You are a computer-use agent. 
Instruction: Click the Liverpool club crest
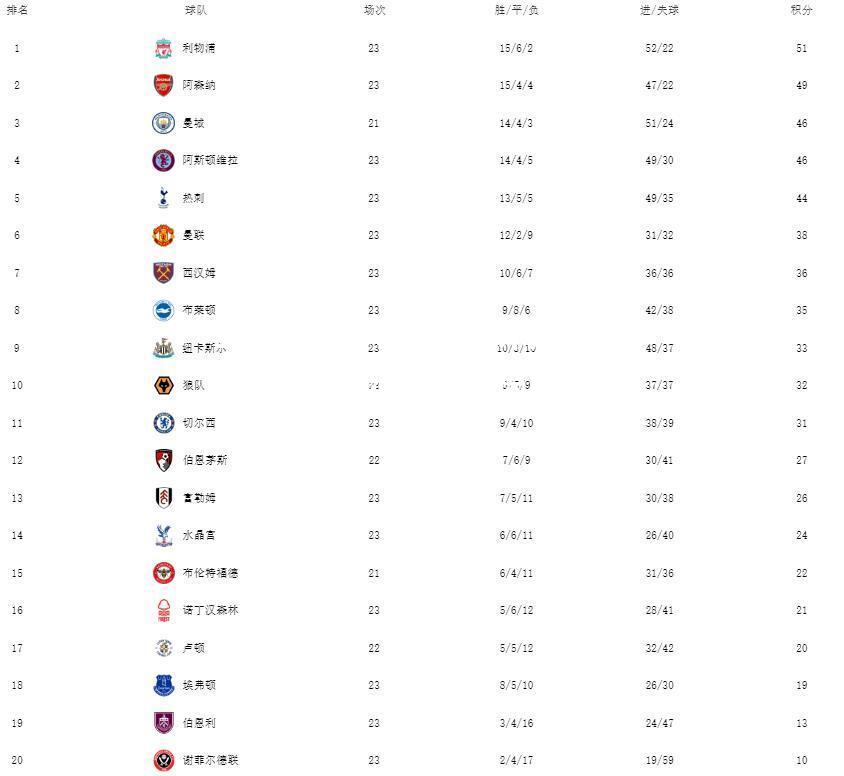click(x=163, y=48)
